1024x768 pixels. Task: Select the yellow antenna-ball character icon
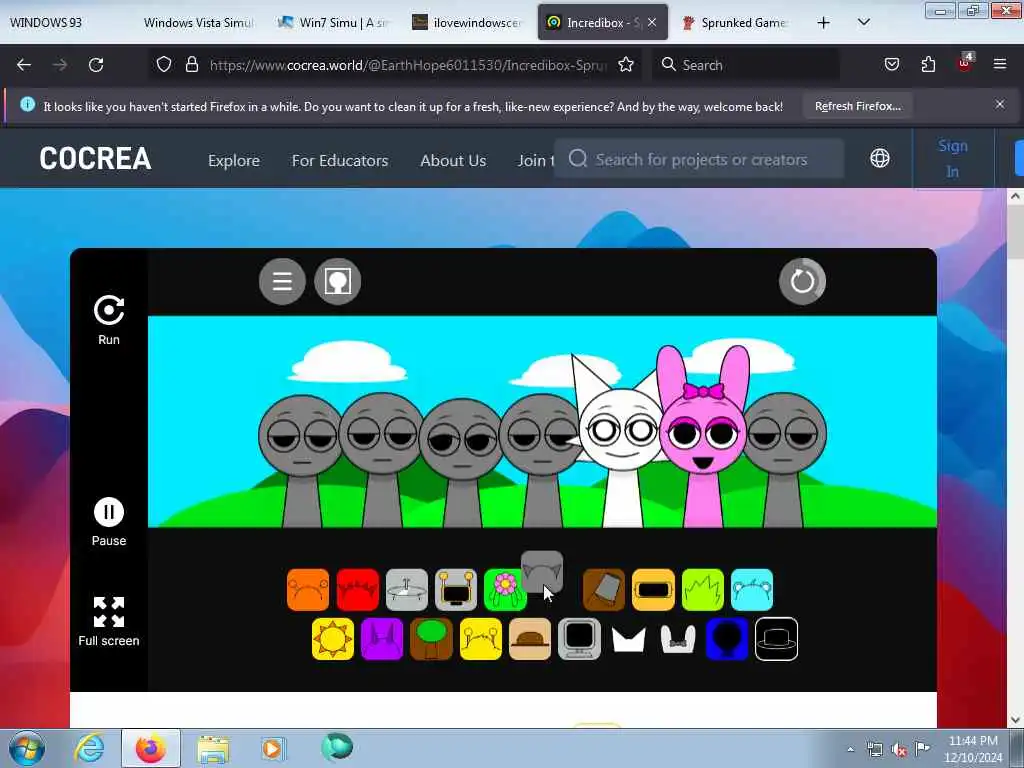[481, 639]
